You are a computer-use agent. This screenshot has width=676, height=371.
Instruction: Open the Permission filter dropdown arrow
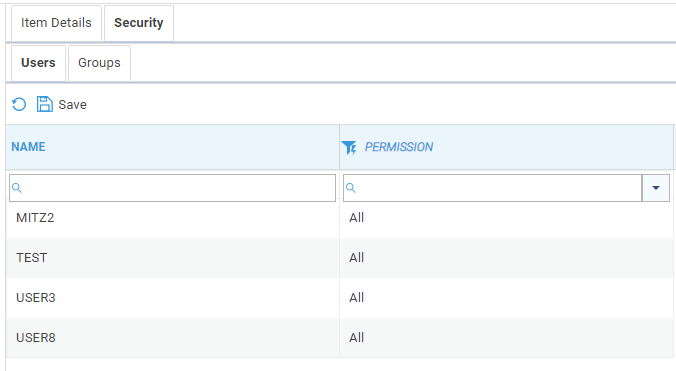(656, 188)
